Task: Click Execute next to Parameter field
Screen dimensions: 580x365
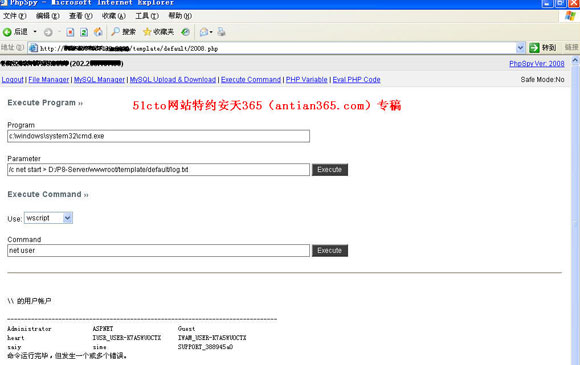Action: pos(330,170)
